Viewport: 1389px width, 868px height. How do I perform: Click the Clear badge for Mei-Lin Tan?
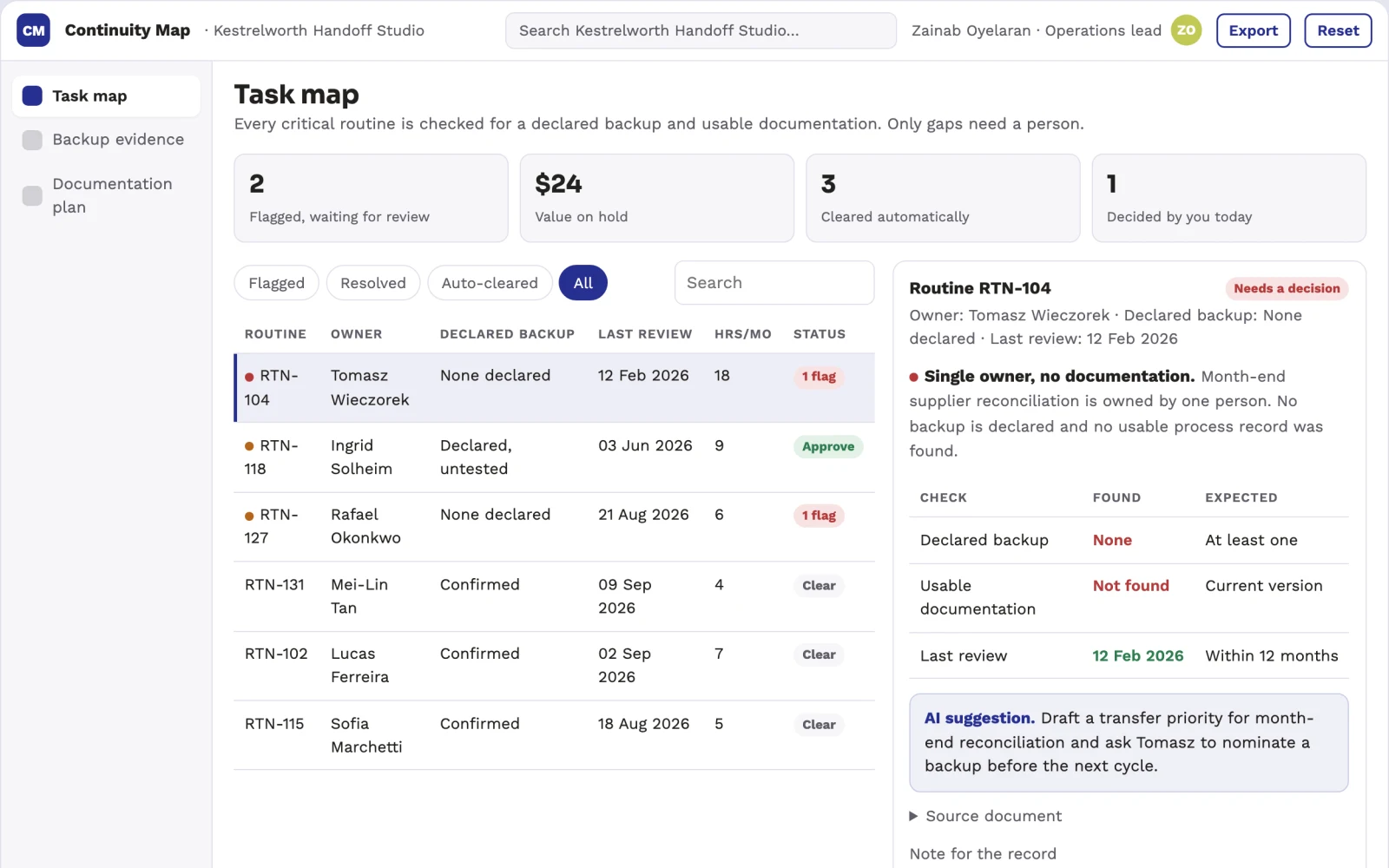pos(819,586)
